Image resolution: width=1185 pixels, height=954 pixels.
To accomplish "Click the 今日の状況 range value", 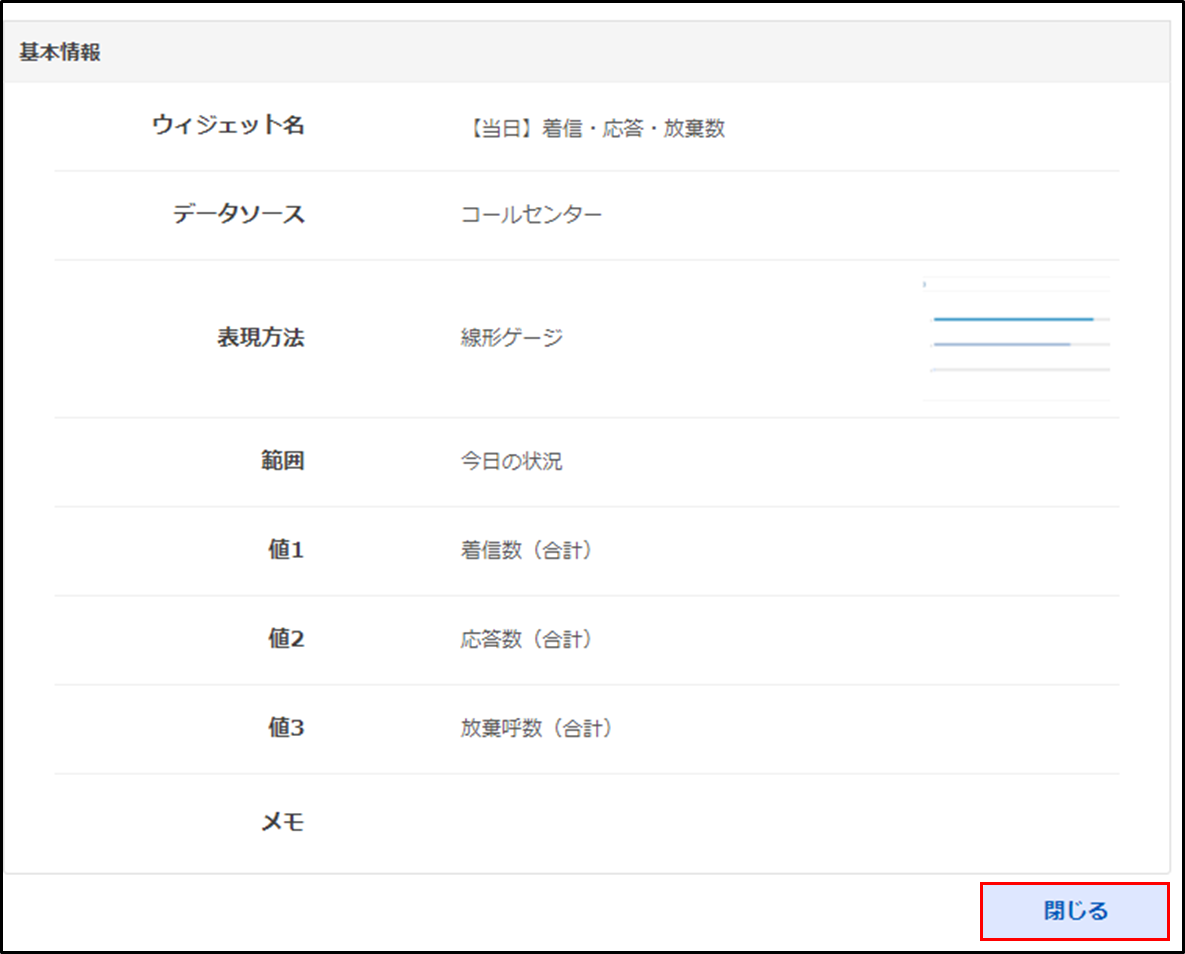I will point(511,462).
